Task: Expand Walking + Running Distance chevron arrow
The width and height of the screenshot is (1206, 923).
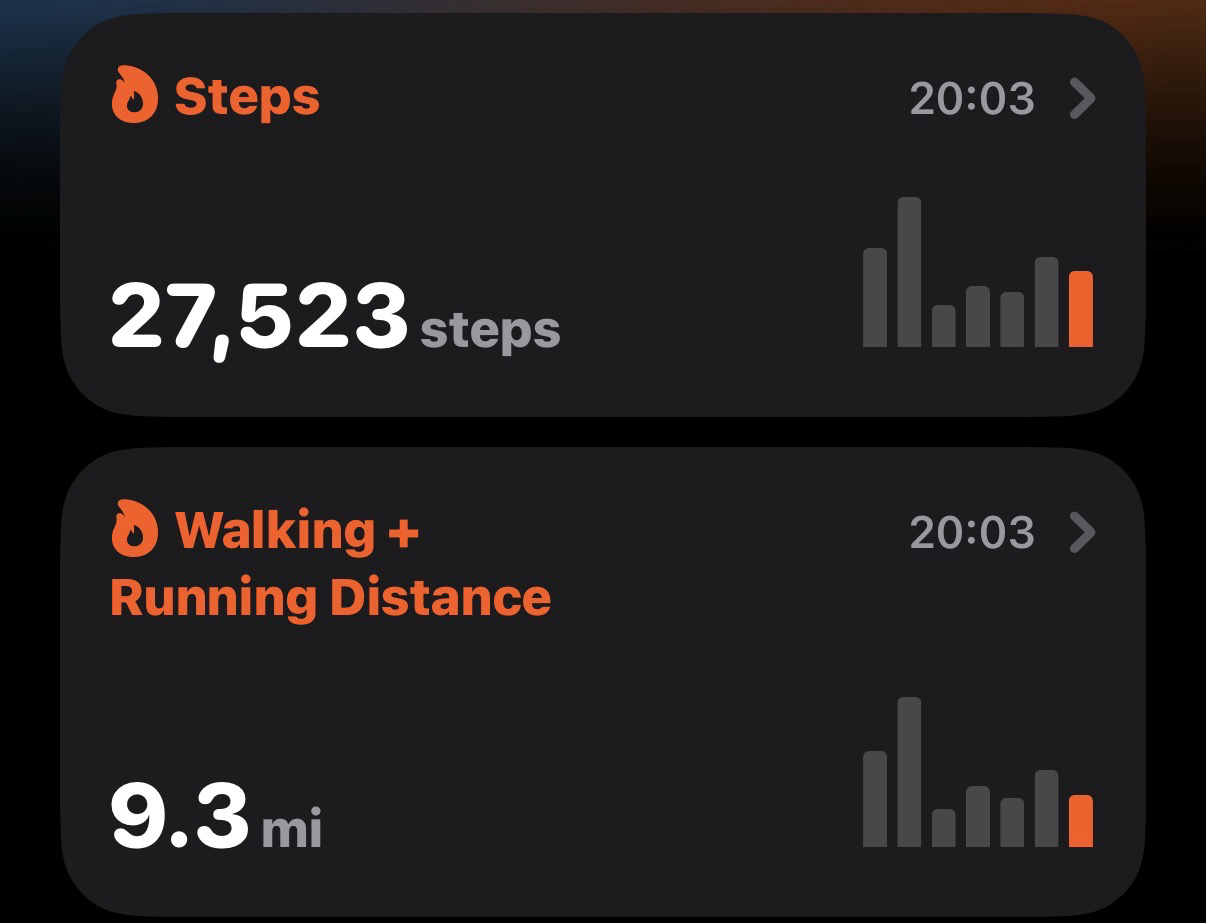Action: point(1082,532)
